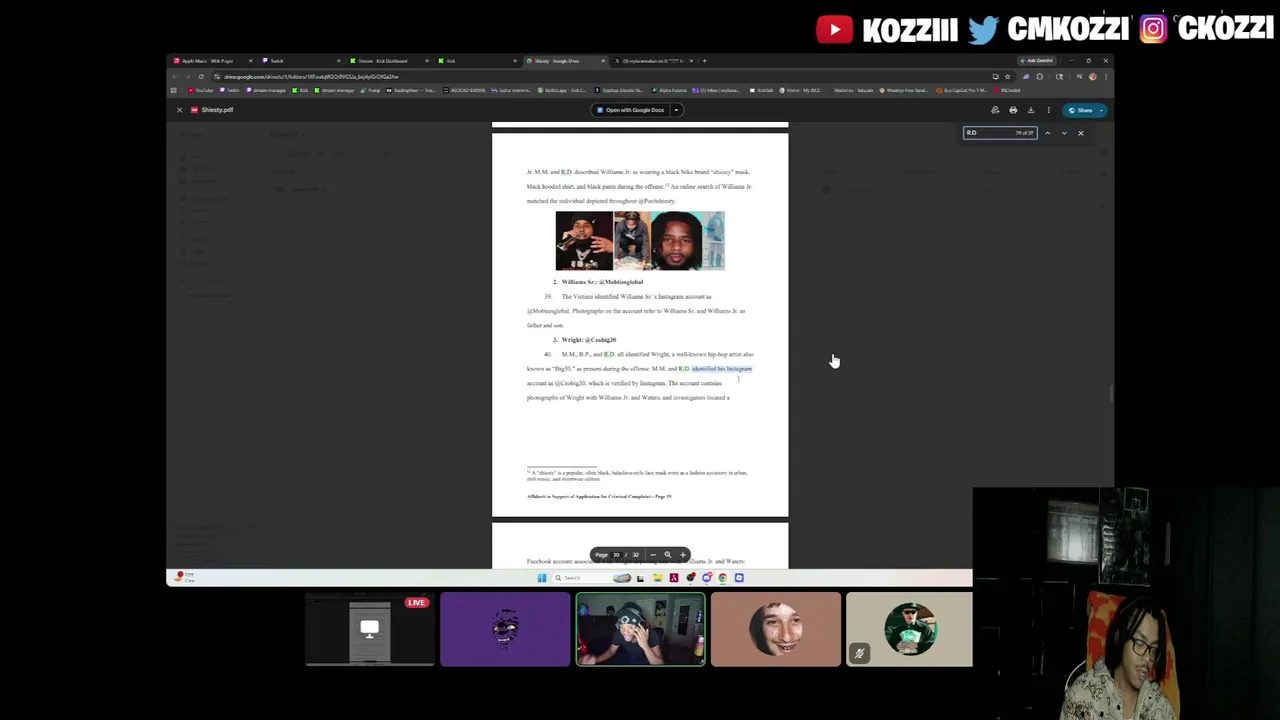
Task: Zoom out using the minus button in page controls
Action: click(x=653, y=555)
